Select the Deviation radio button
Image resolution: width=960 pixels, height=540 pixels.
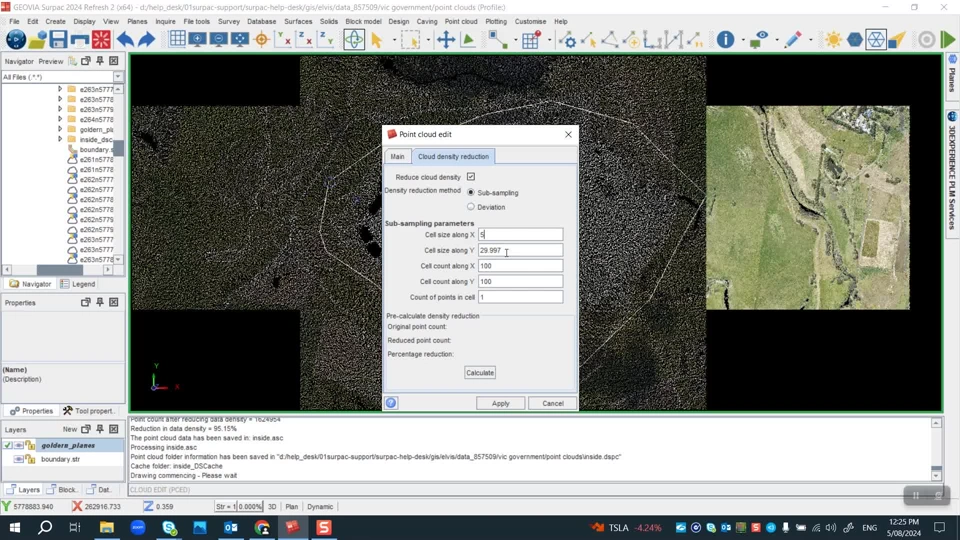coord(471,207)
